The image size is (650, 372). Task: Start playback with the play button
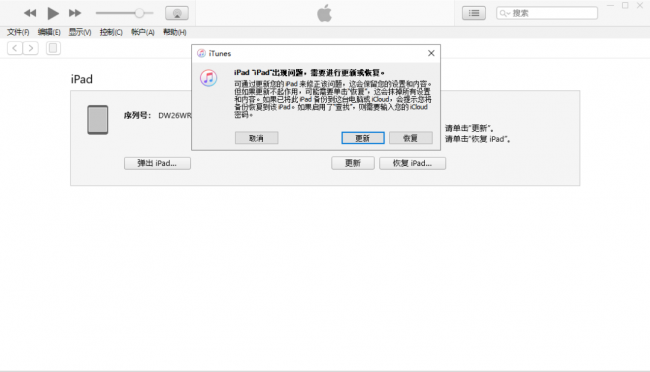(53, 13)
